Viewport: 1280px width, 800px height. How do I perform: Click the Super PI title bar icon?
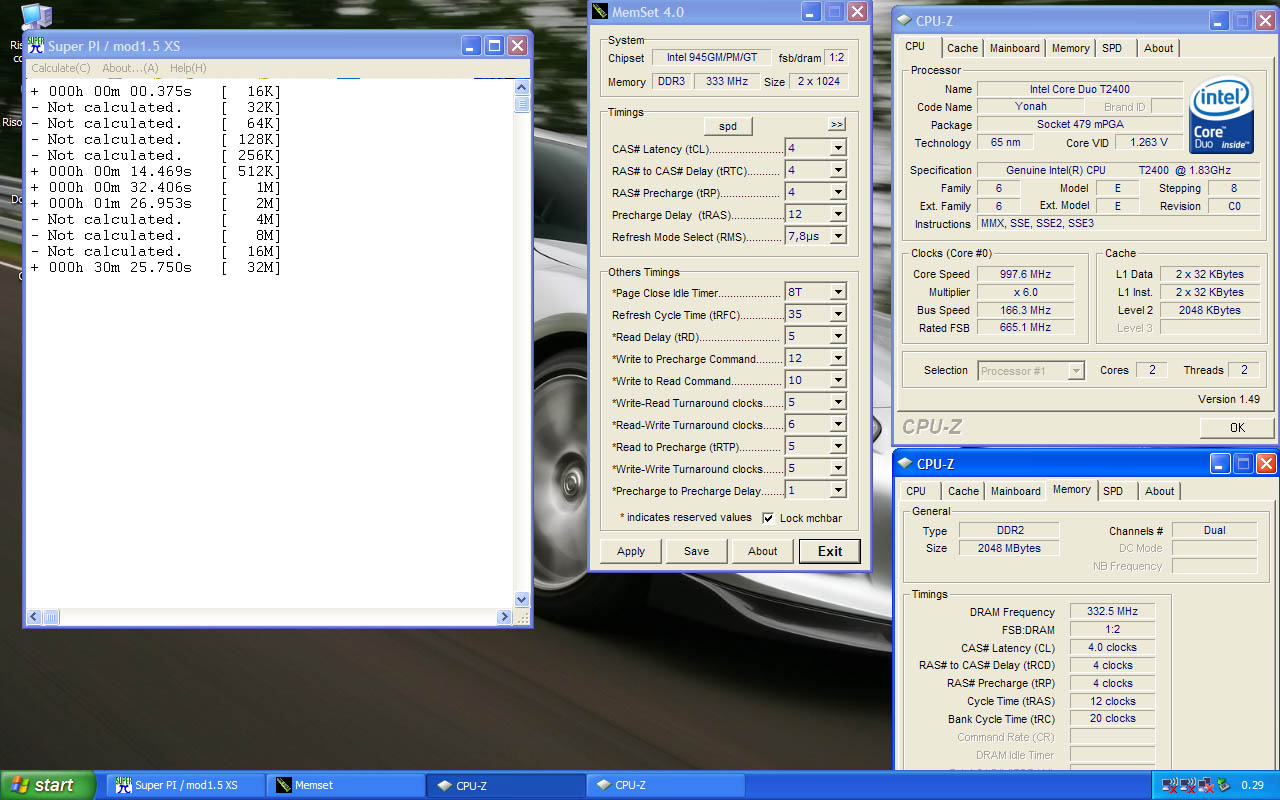click(x=36, y=45)
